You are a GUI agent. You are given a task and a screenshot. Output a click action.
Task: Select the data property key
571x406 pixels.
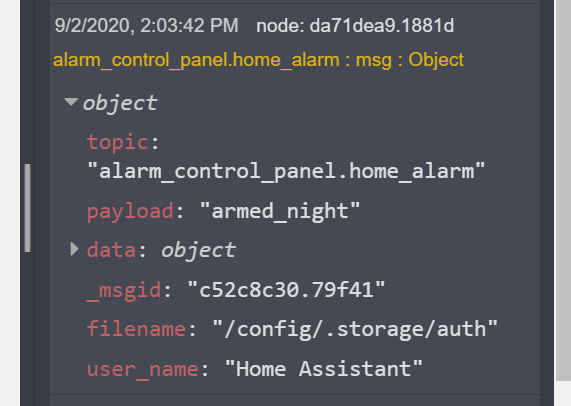111,250
